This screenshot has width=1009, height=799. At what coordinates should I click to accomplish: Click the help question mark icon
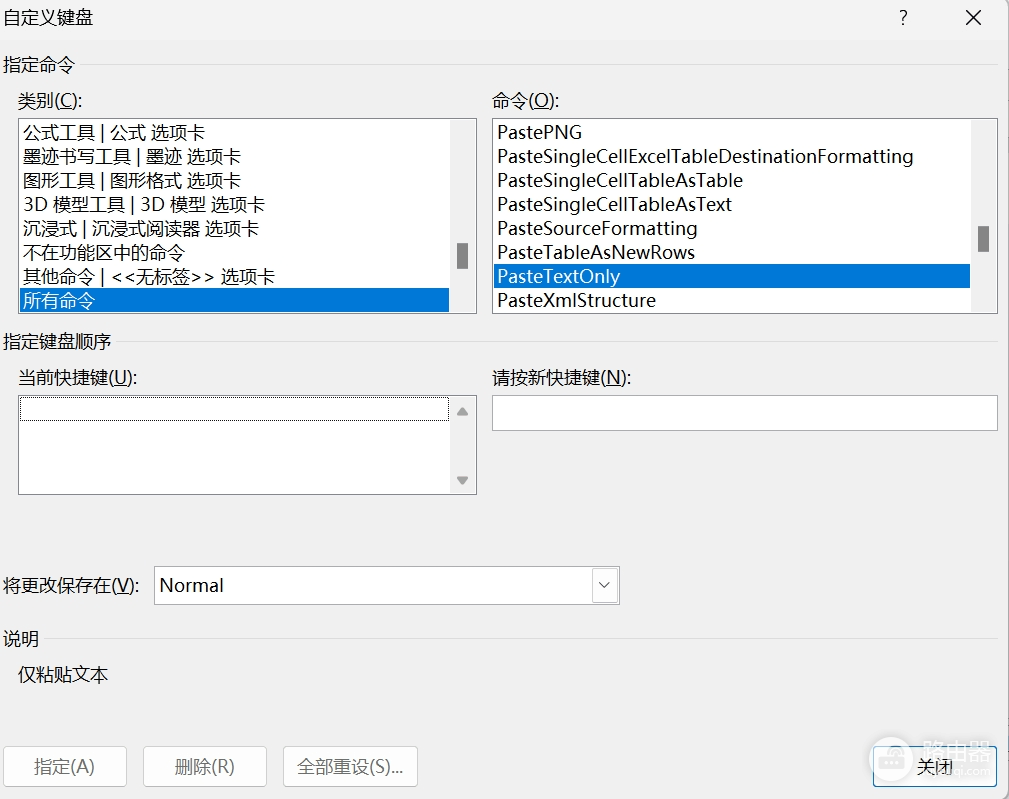[903, 17]
